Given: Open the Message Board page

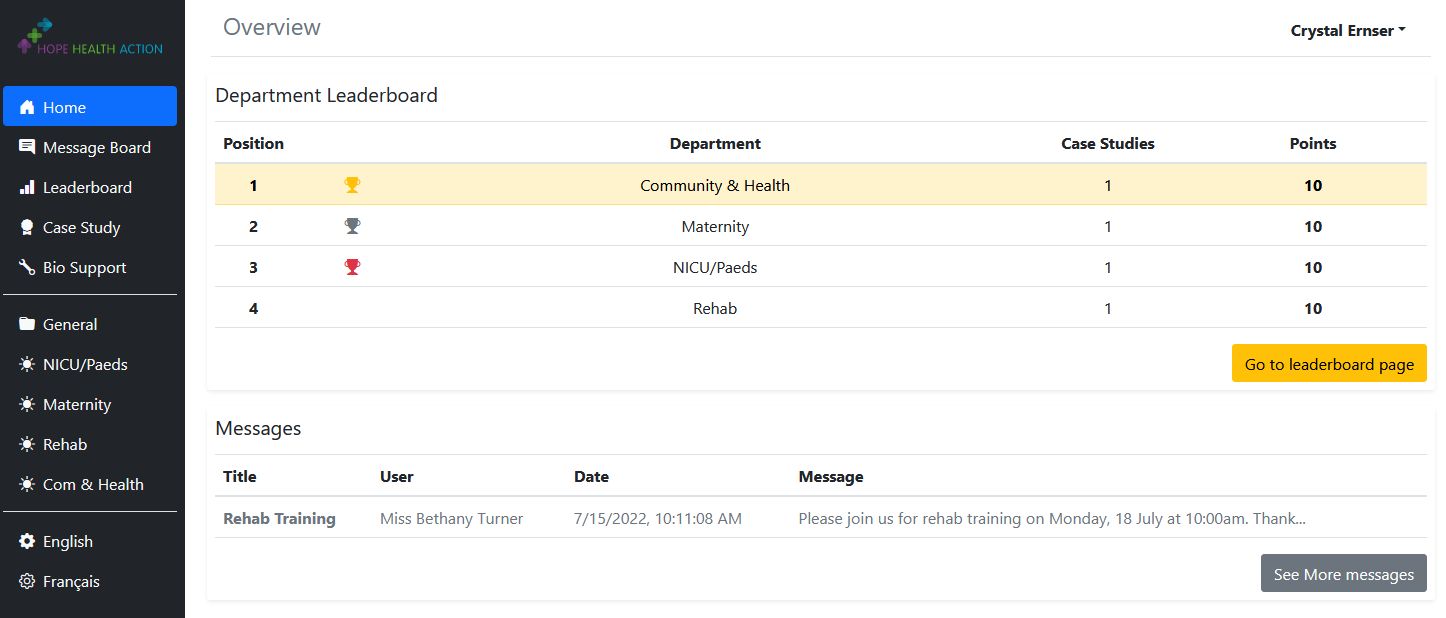Looking at the screenshot, I should click(x=90, y=147).
